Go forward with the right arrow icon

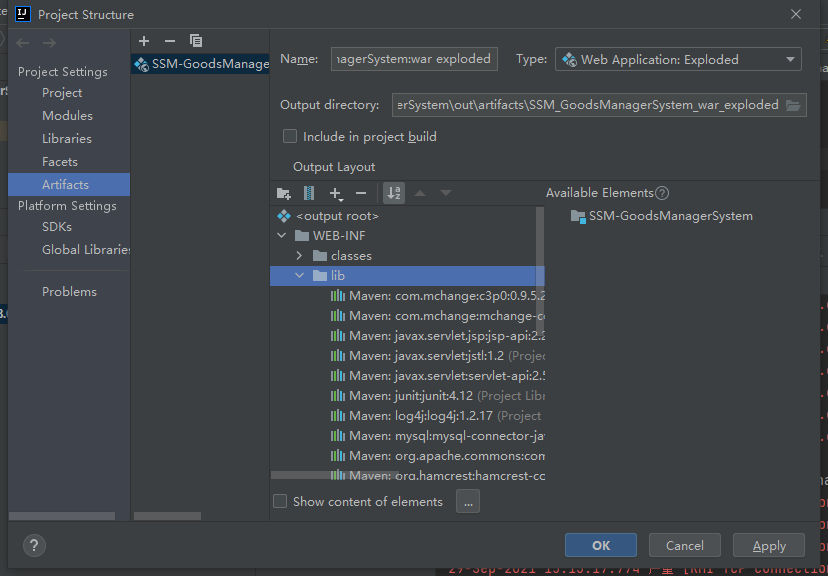coord(49,43)
